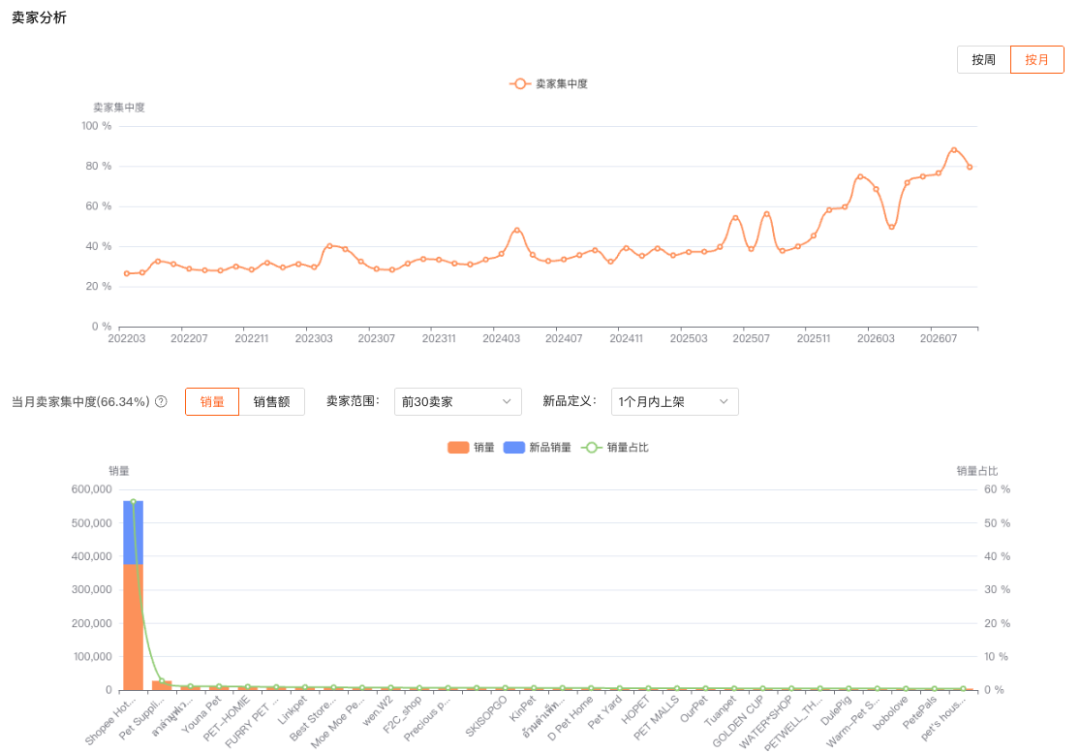Click the HOPET seller axis label
Viewport: 1080px width, 753px height.
pyautogui.click(x=635, y=709)
